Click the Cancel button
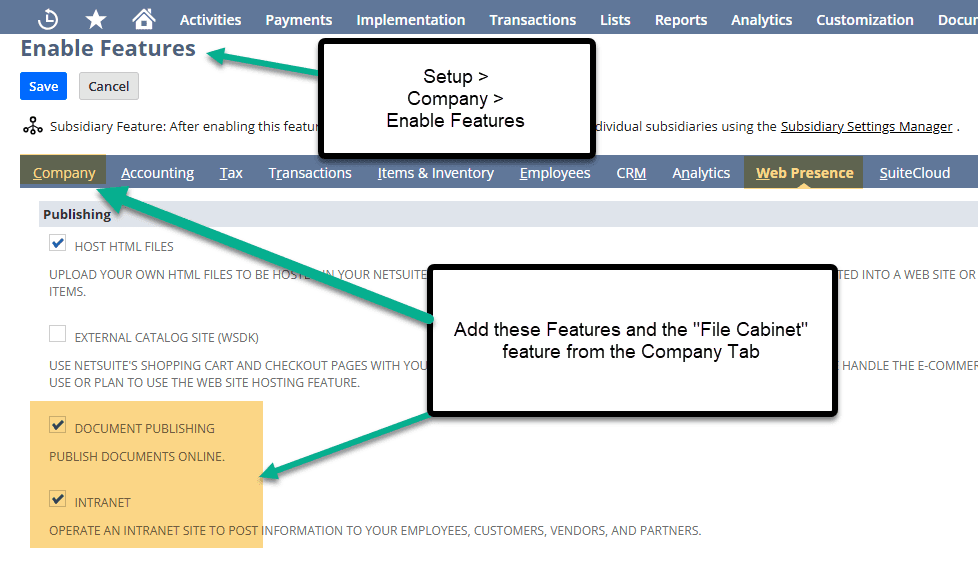This screenshot has height=565, width=978. point(109,86)
